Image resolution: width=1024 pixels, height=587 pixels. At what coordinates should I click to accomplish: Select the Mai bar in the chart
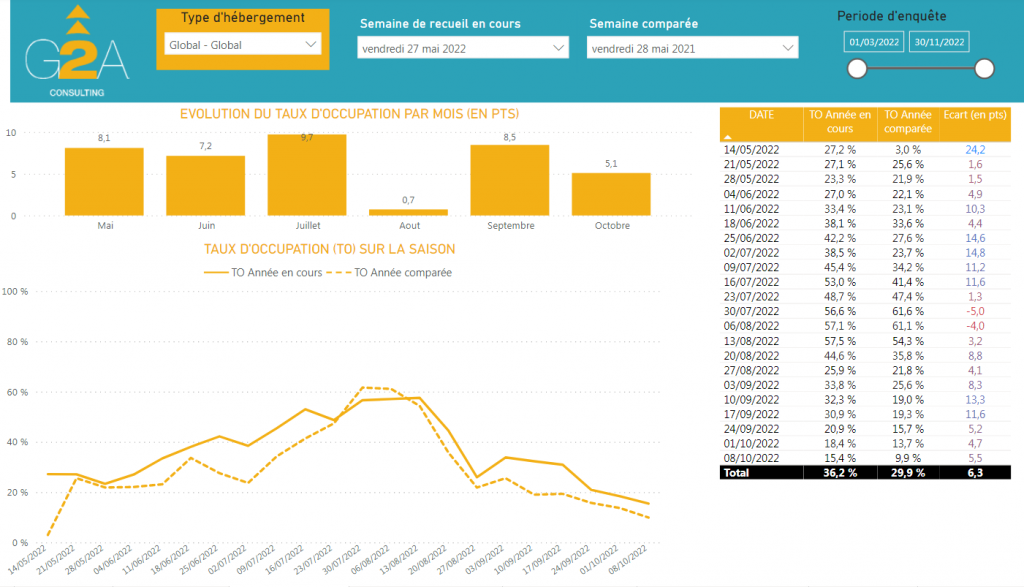[x=104, y=181]
